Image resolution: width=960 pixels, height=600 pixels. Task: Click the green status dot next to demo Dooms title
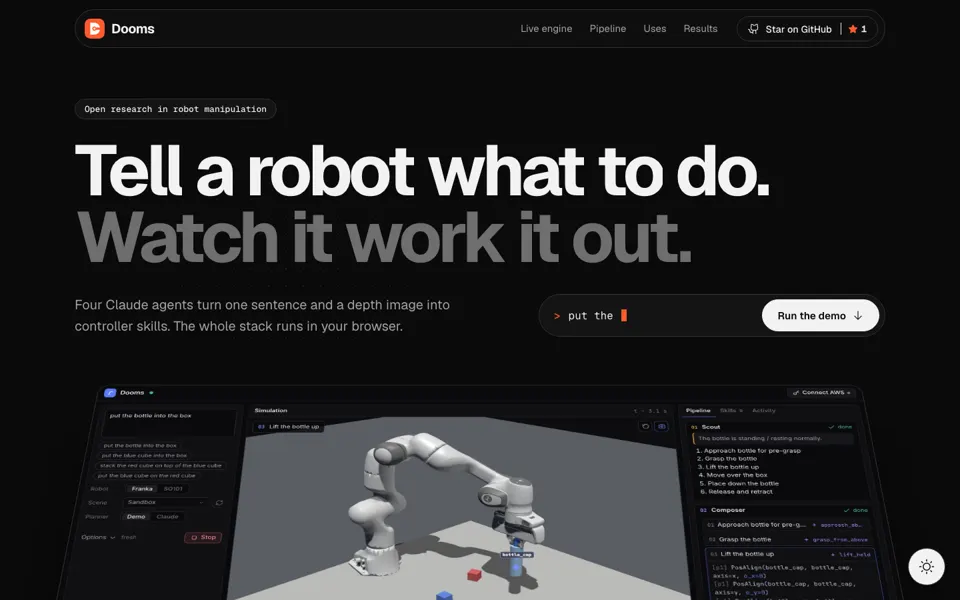pos(151,392)
